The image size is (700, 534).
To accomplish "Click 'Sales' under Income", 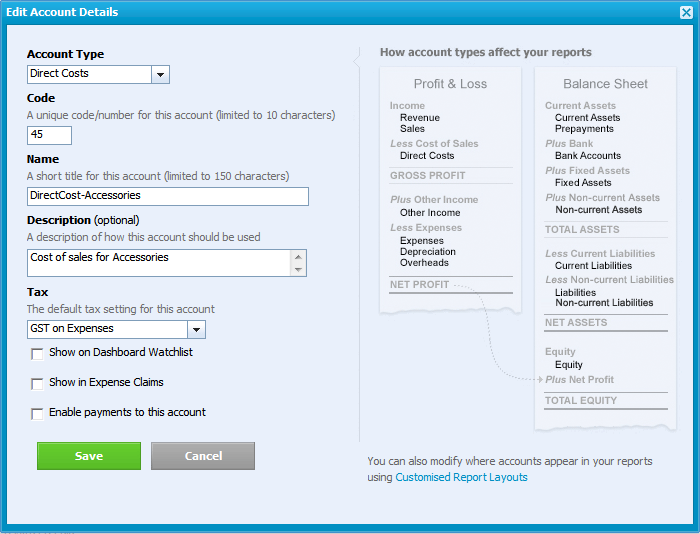I will click(x=412, y=129).
